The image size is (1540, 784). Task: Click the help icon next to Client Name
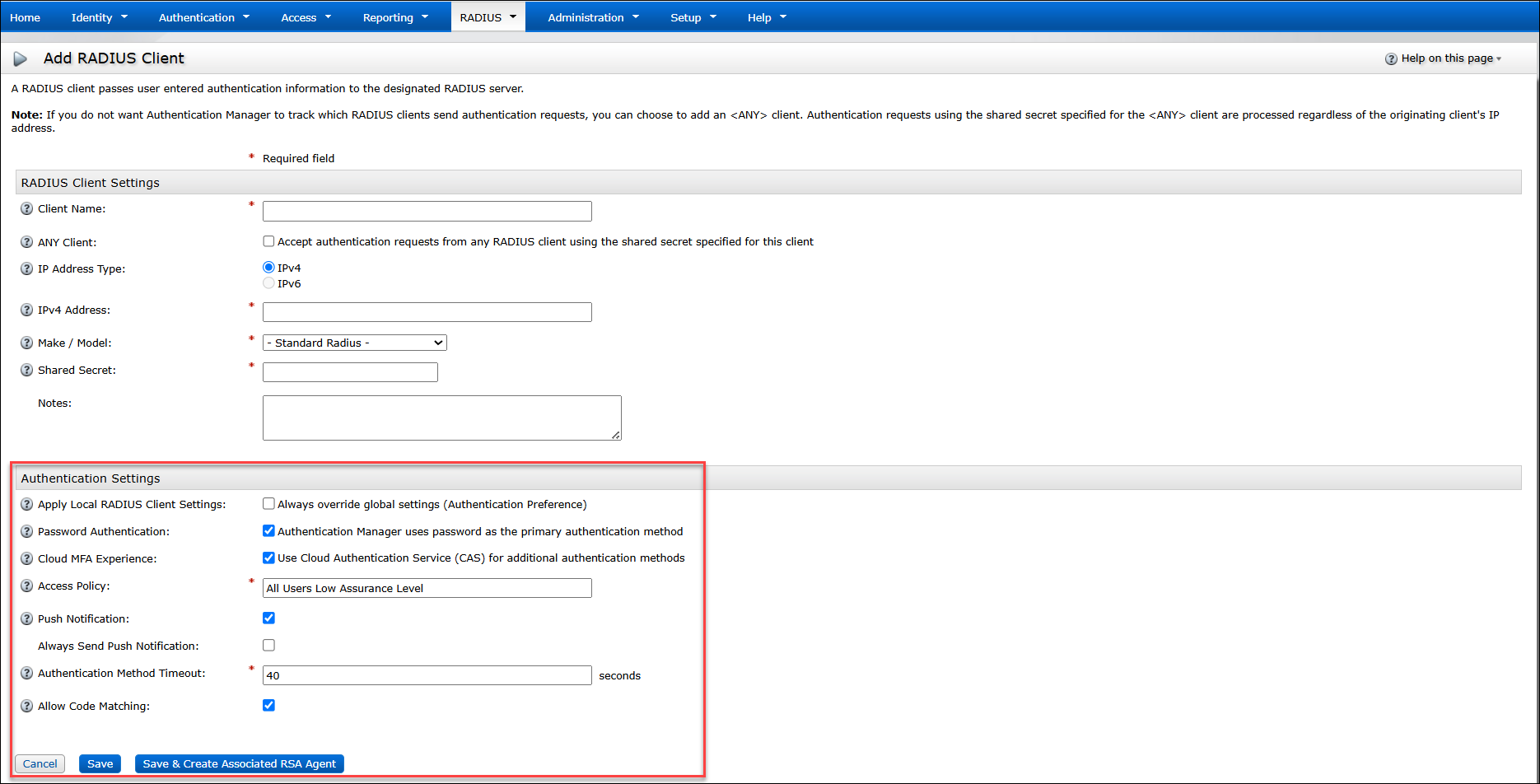[26, 208]
